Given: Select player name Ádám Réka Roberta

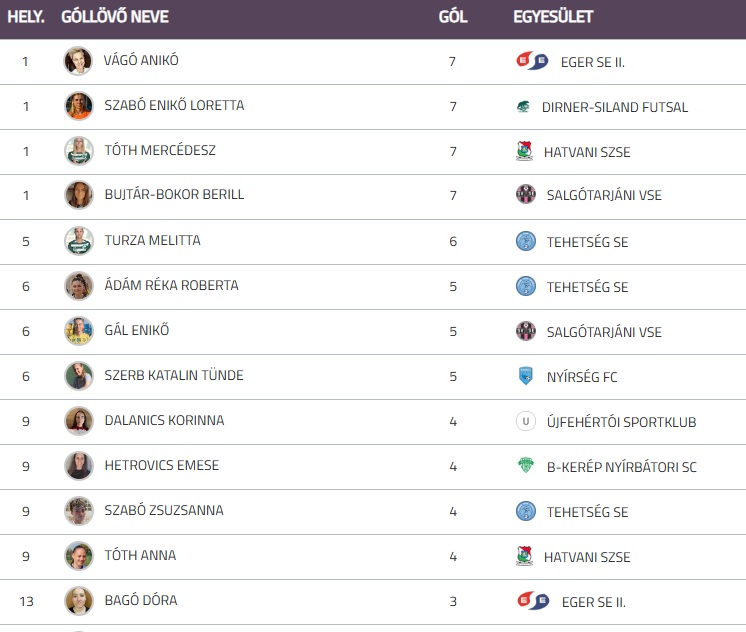Looking at the screenshot, I should click(171, 286).
